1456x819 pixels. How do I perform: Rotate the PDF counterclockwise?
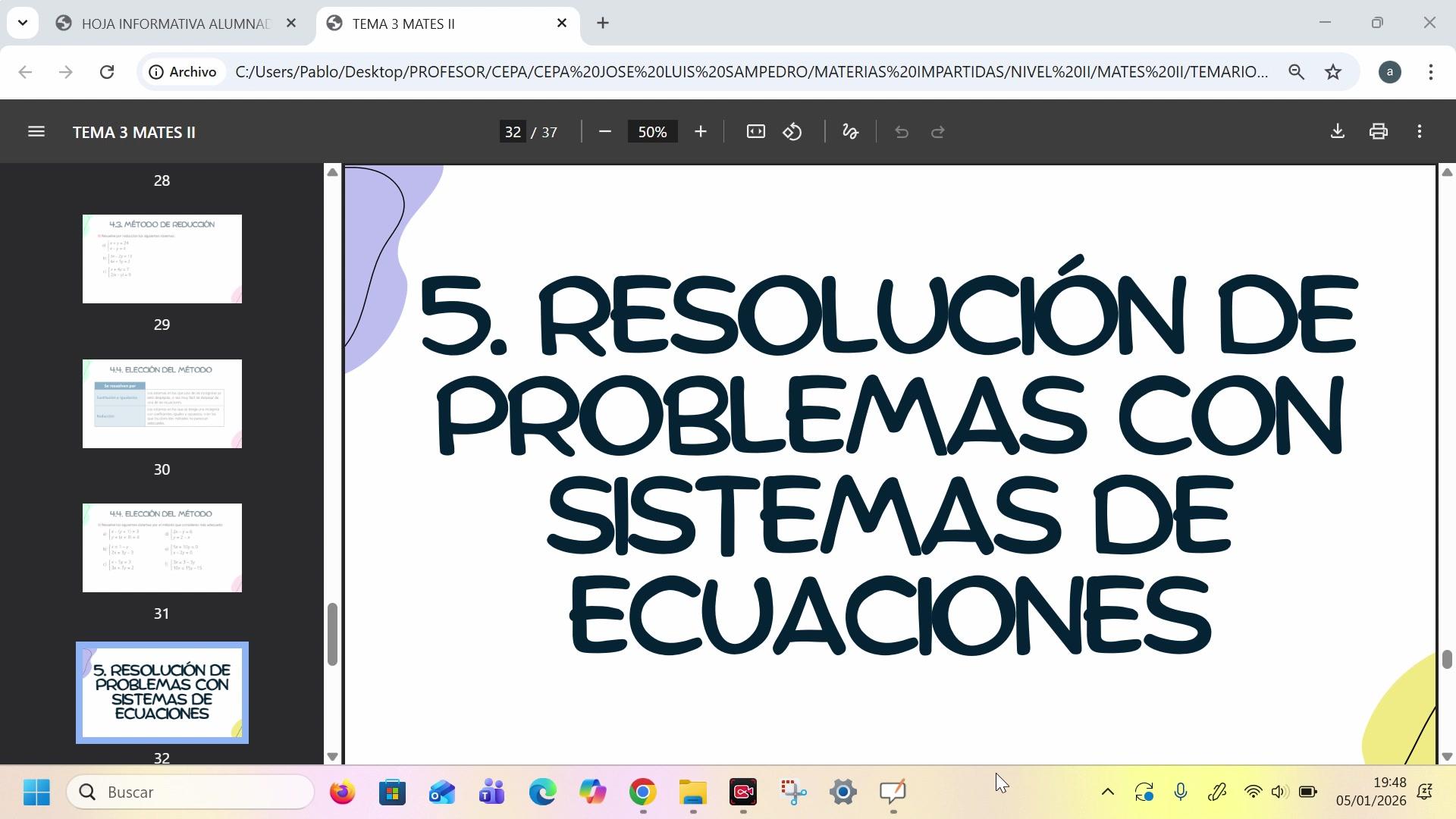[792, 132]
